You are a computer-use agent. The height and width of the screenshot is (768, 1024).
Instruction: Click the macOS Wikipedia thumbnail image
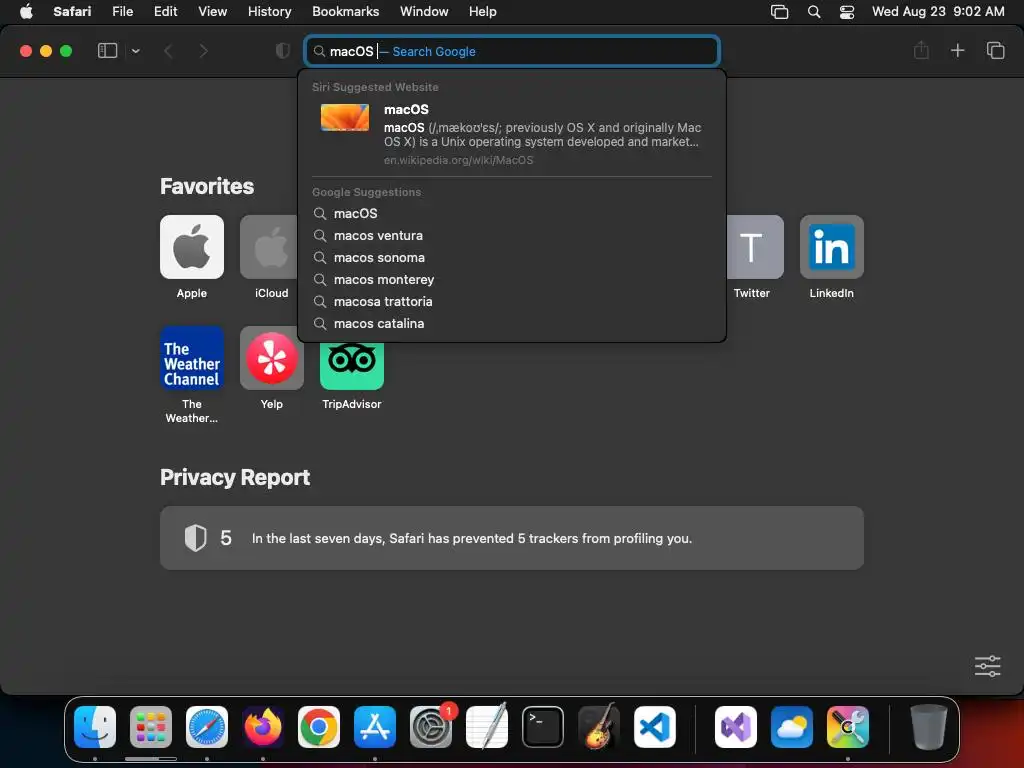[345, 118]
